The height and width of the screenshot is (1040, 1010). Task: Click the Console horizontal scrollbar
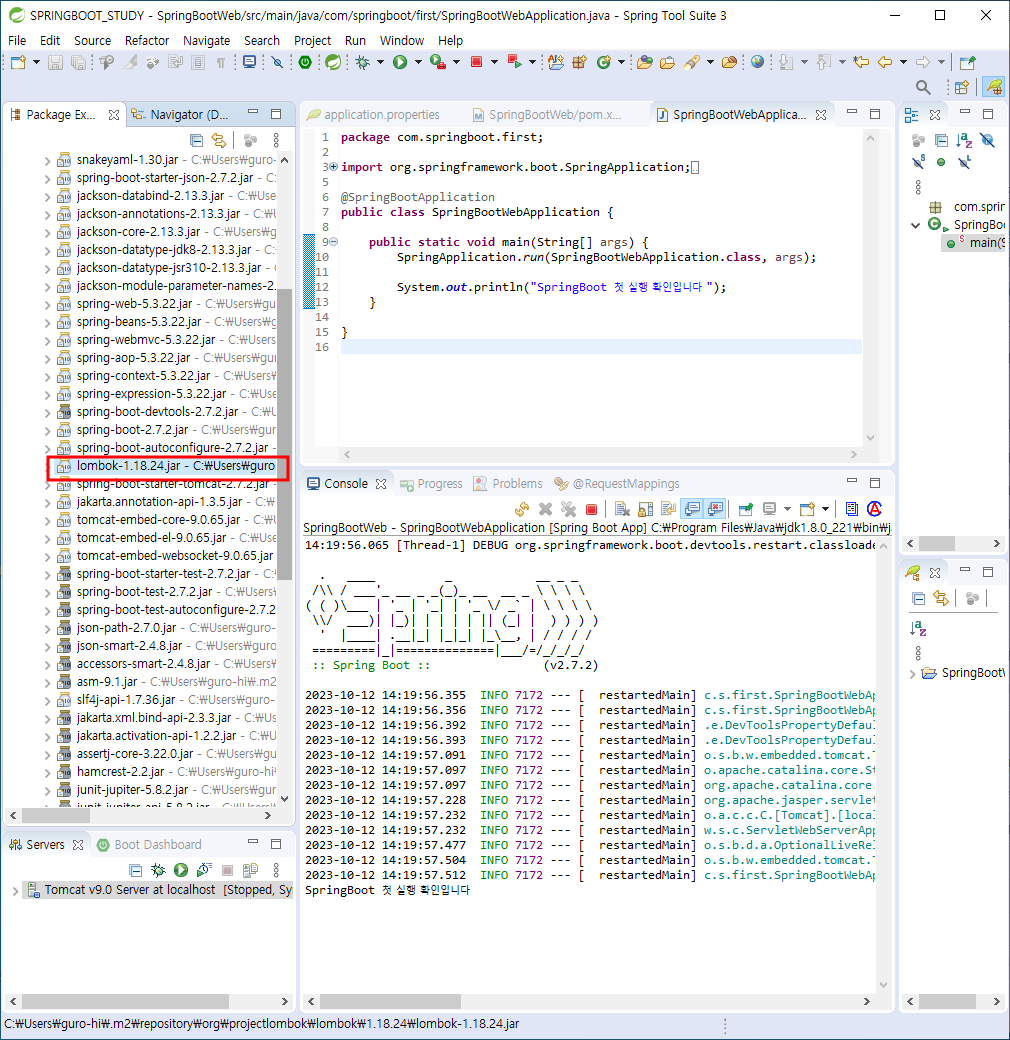(x=391, y=1001)
